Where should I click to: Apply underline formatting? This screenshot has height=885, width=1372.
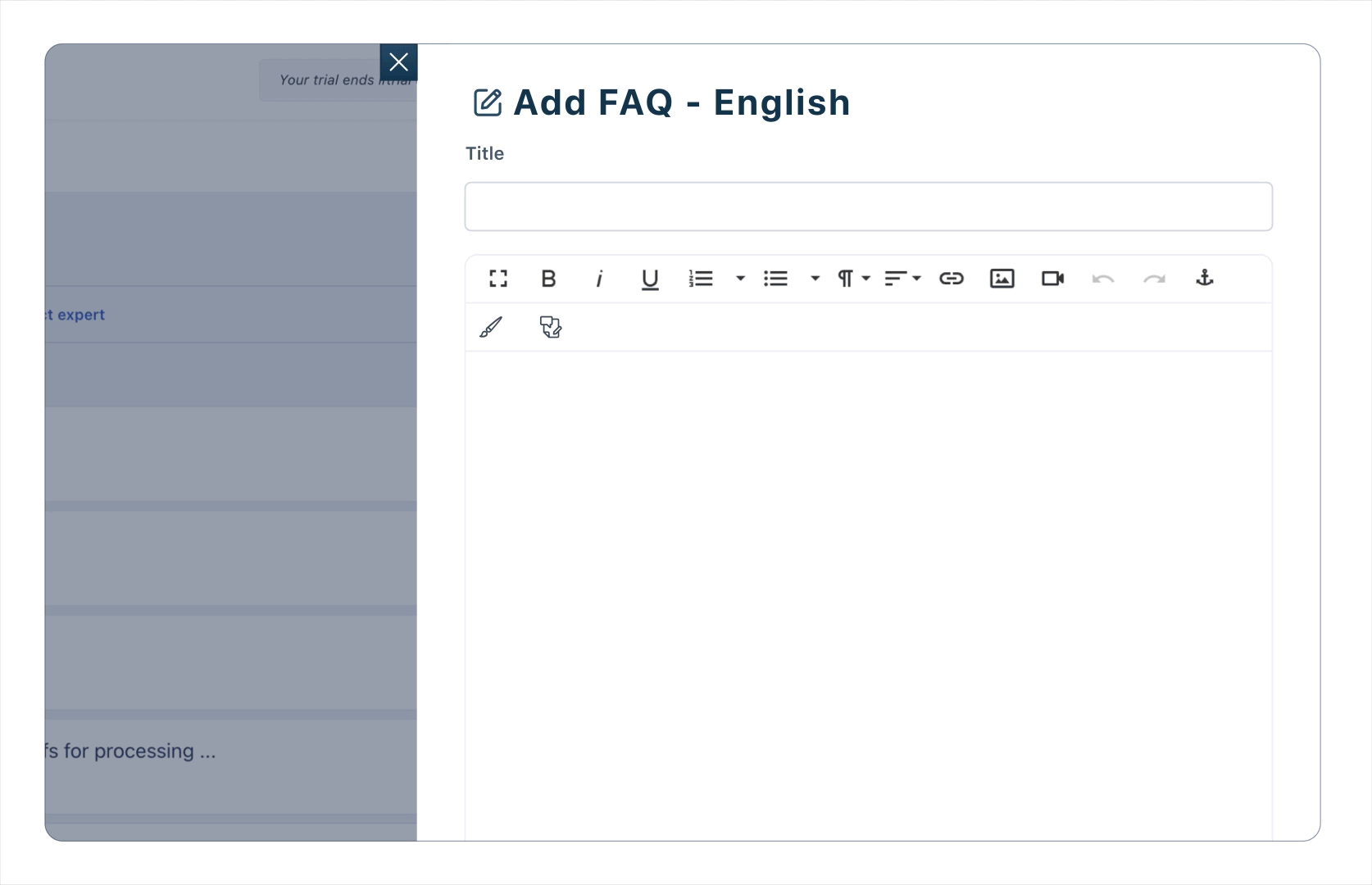[x=650, y=279]
